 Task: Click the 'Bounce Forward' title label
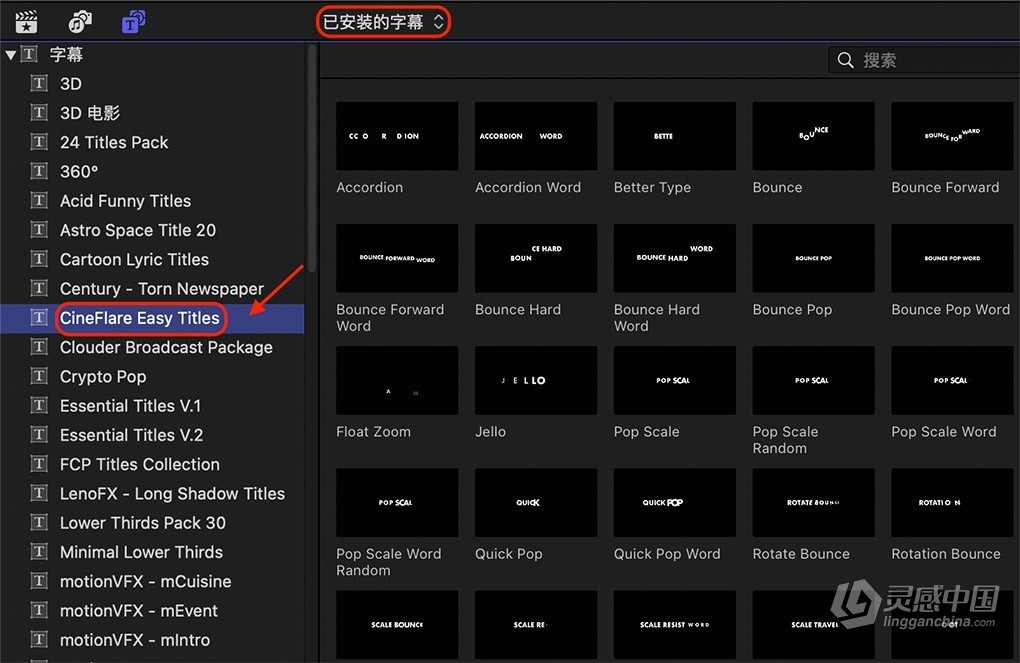[x=945, y=187]
